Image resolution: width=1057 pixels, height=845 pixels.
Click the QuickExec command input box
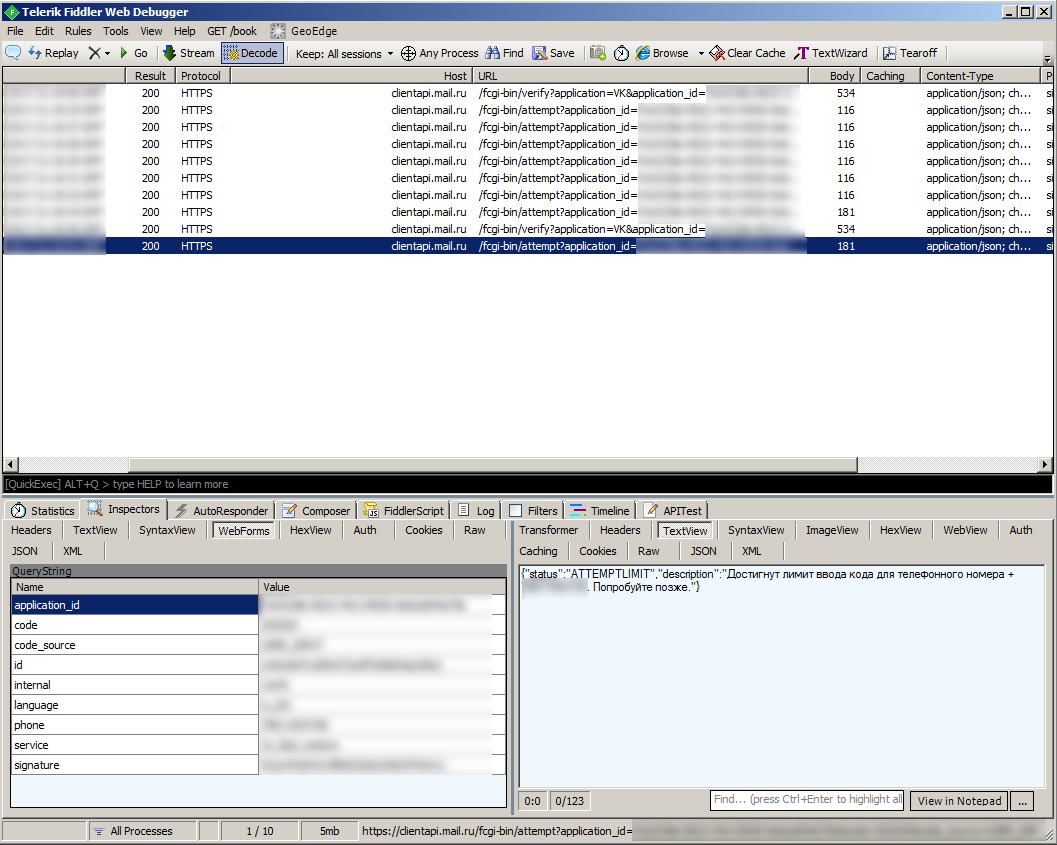click(527, 484)
